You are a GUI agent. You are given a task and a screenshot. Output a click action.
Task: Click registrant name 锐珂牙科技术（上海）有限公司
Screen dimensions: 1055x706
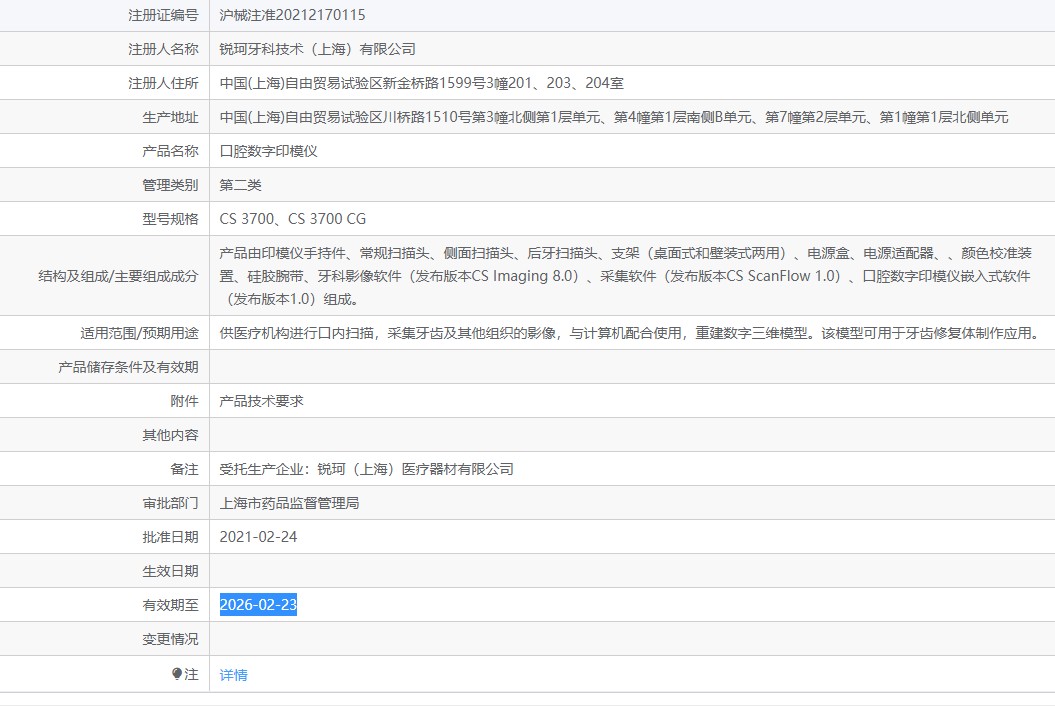[318, 49]
